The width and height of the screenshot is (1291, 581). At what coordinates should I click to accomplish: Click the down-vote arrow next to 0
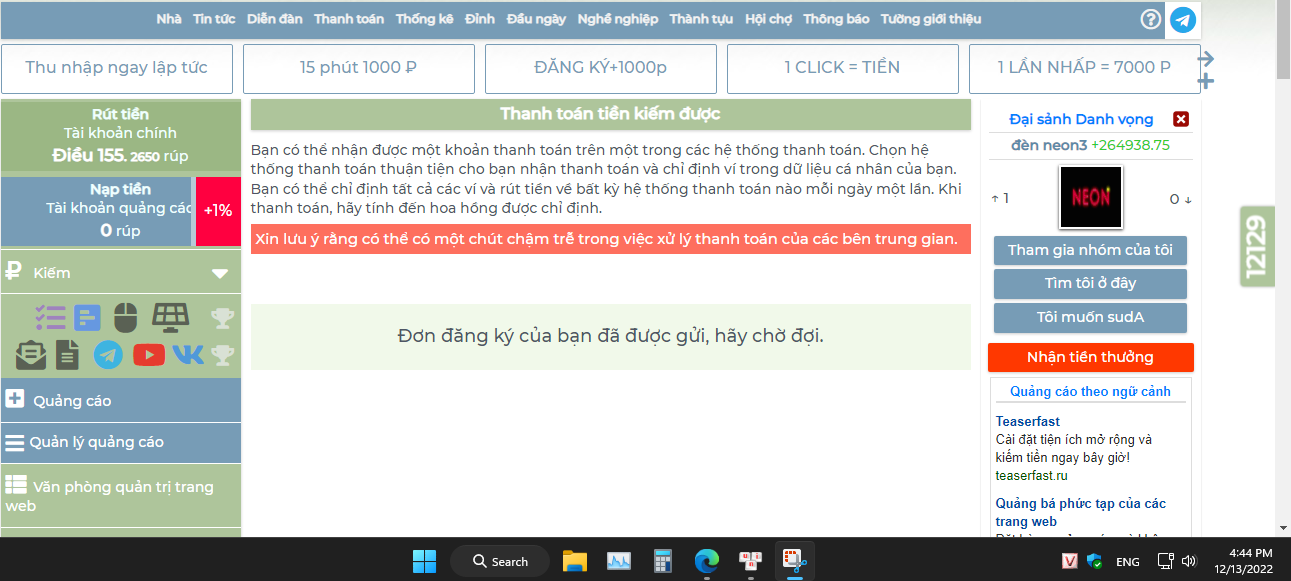click(x=1188, y=199)
